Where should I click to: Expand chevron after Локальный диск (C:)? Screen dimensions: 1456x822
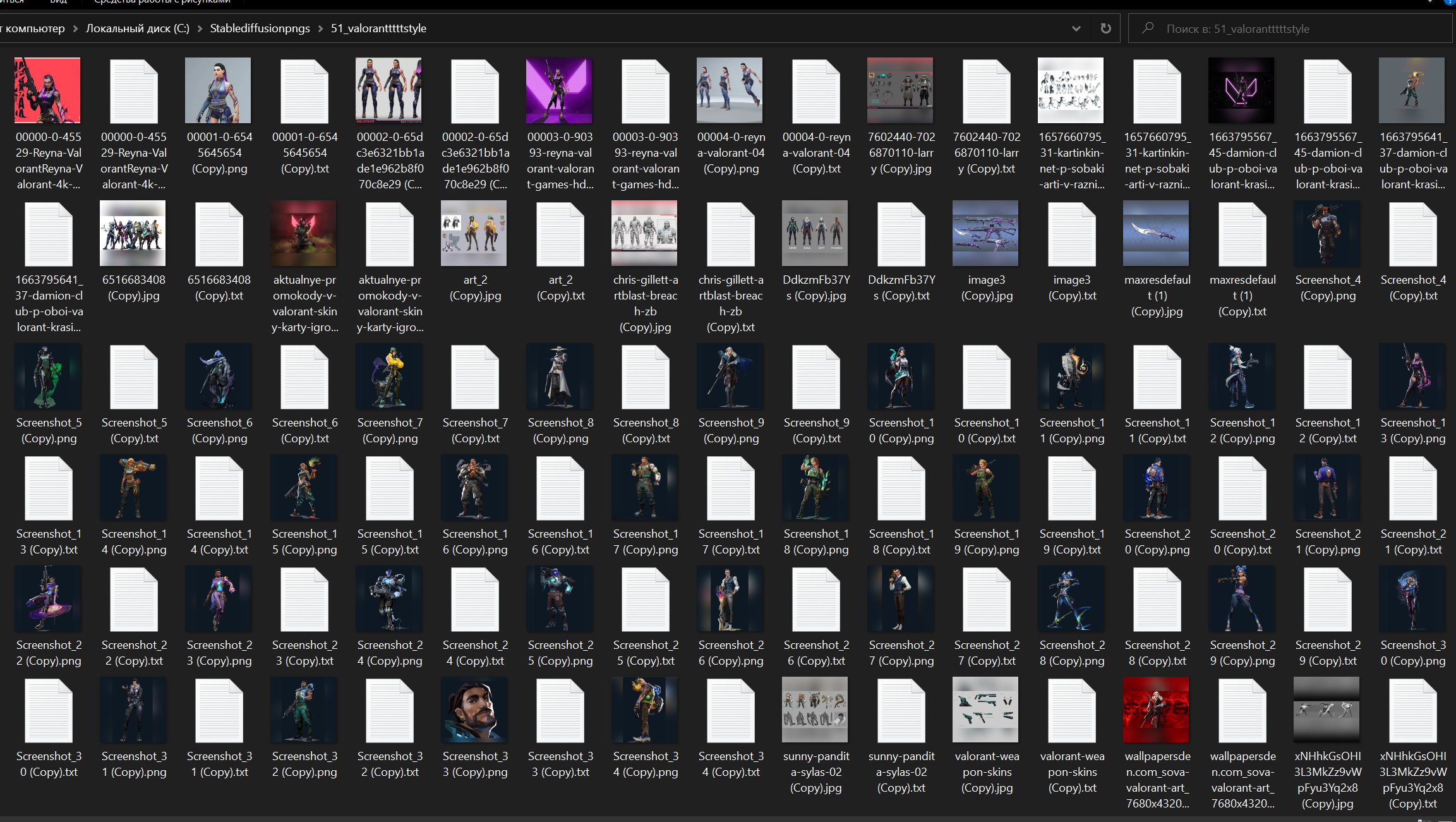click(200, 28)
